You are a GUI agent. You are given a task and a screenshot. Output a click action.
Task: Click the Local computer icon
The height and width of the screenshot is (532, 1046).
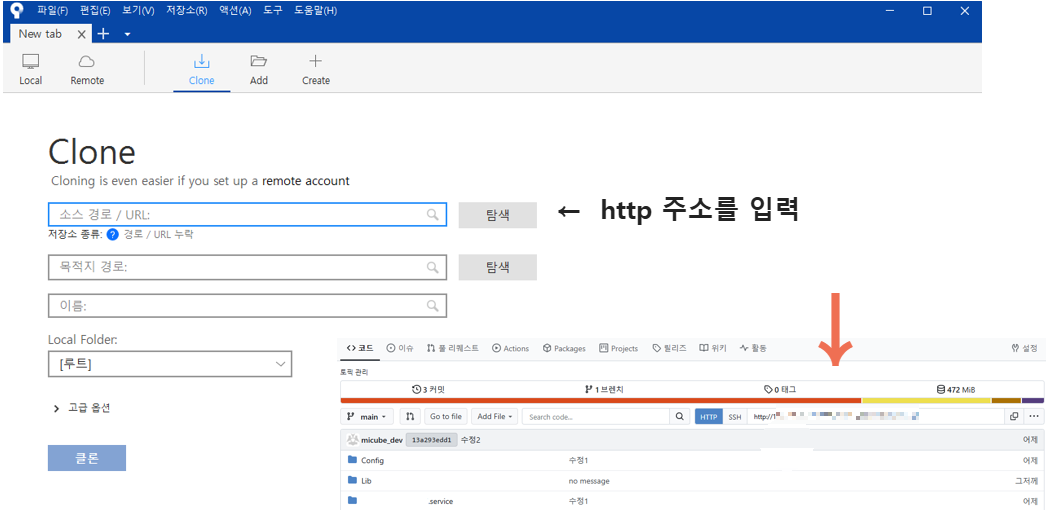[31, 62]
